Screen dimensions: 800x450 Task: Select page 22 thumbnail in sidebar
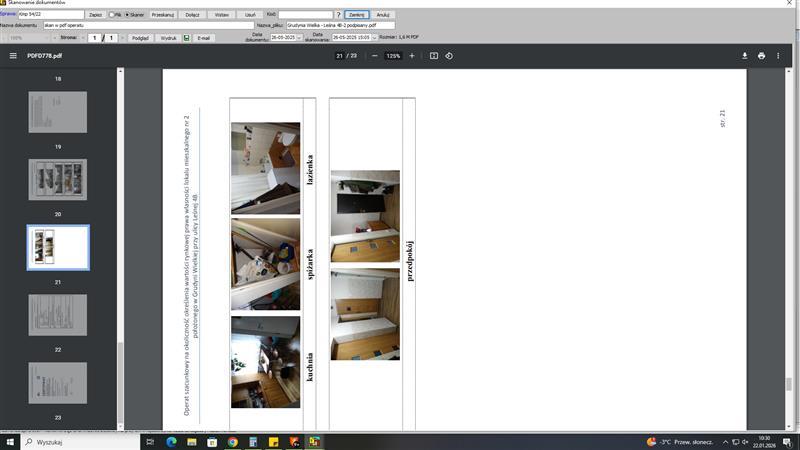58,315
